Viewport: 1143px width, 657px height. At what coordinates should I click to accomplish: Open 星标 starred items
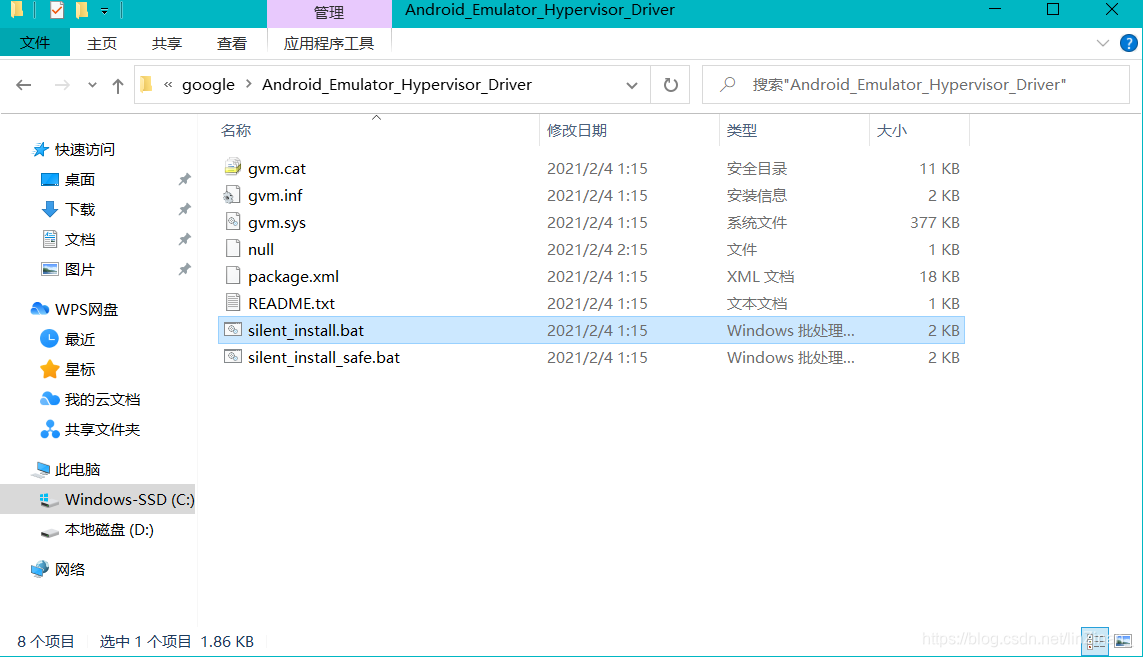point(79,369)
